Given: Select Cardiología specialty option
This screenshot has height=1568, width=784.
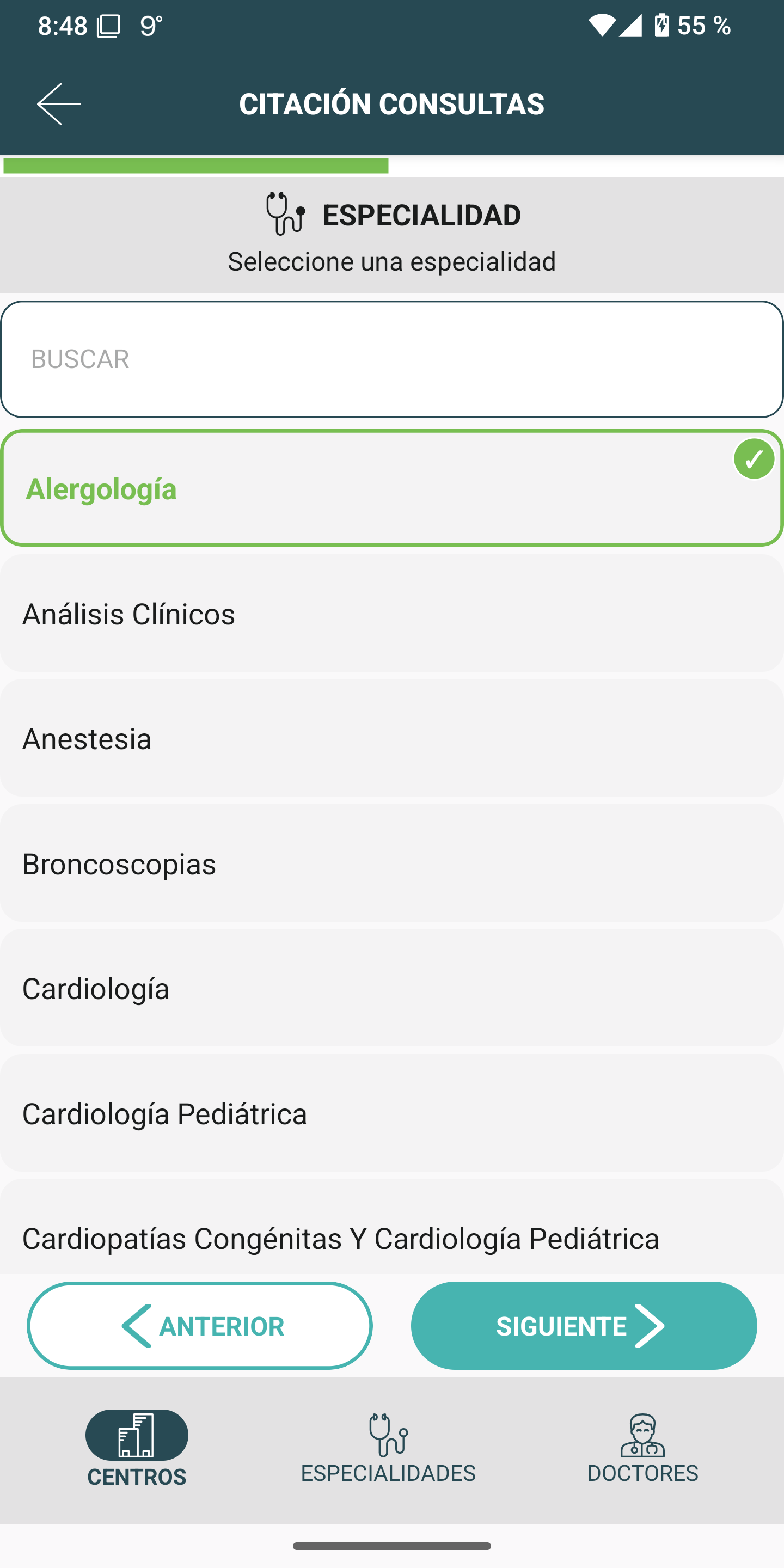Looking at the screenshot, I should click(391, 988).
